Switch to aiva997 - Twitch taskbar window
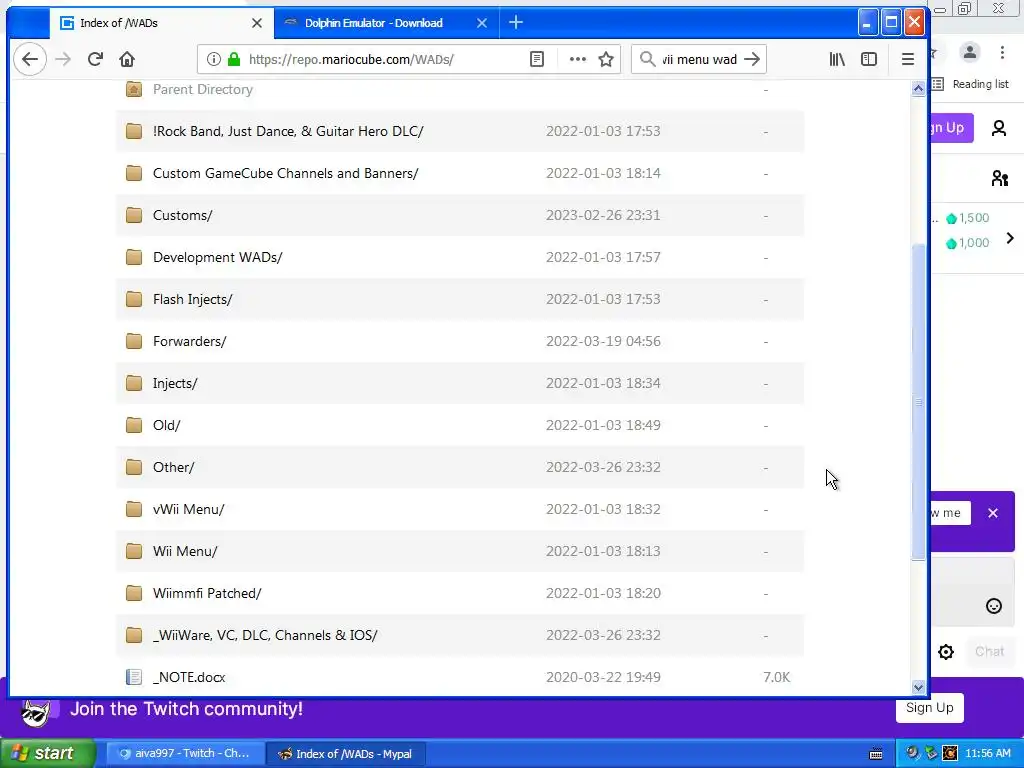Image resolution: width=1024 pixels, height=768 pixels. point(185,754)
